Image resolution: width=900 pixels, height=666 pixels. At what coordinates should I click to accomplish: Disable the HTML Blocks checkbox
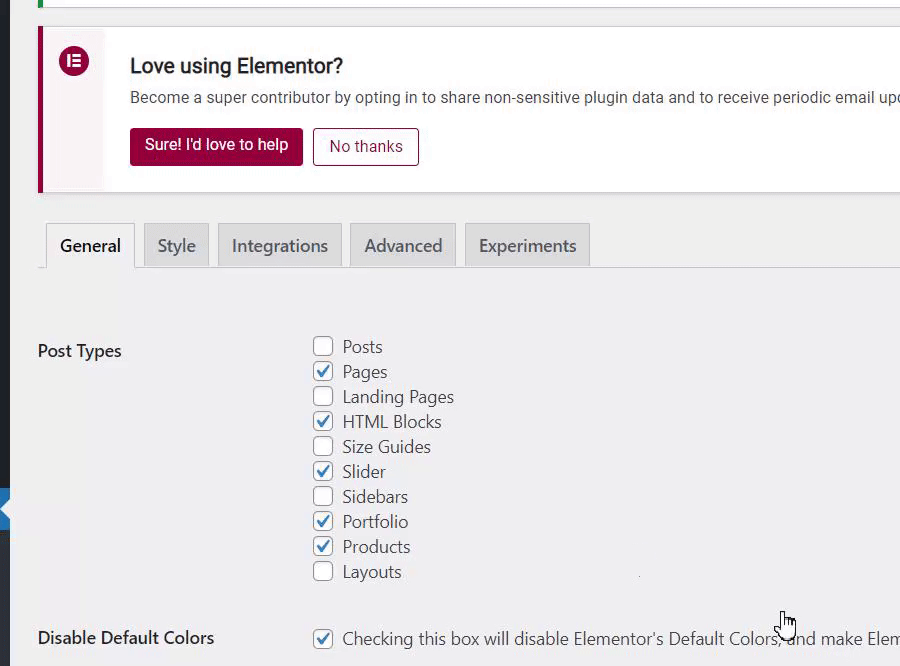(323, 422)
